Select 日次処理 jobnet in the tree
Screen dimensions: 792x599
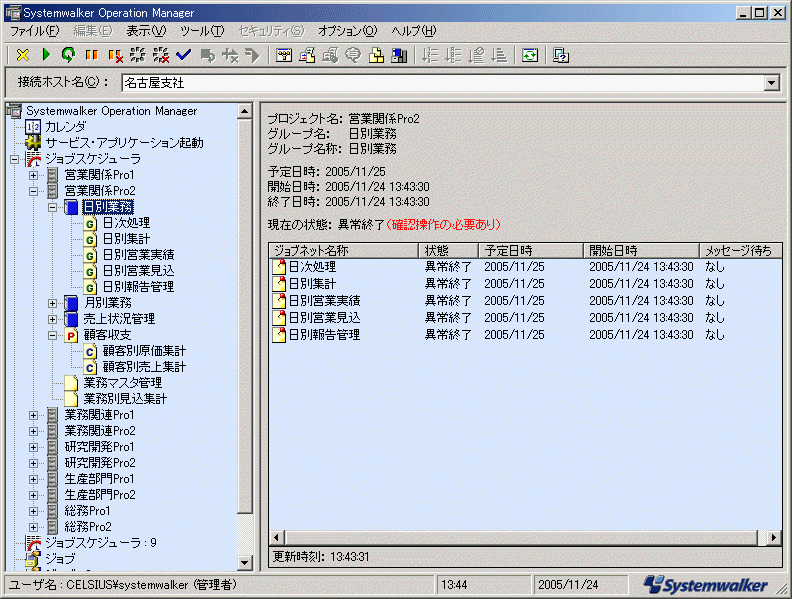126,223
